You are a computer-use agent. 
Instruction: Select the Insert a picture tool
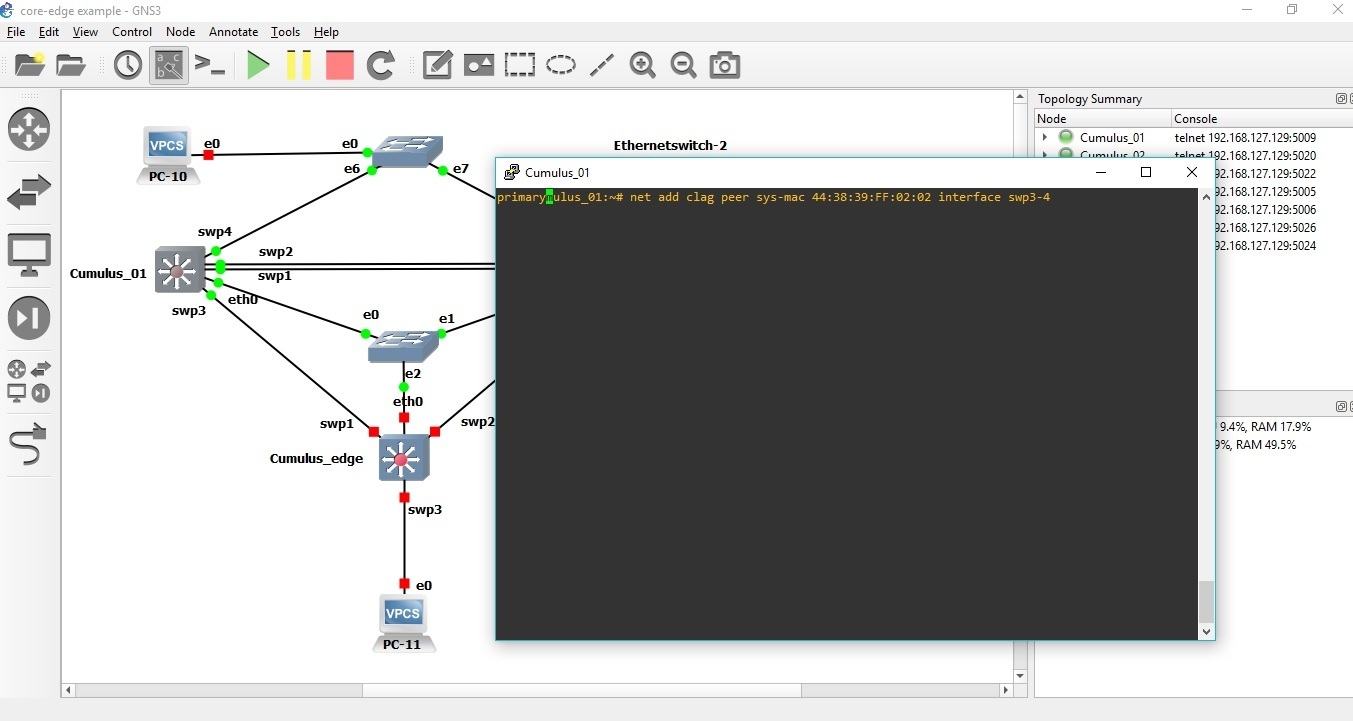[479, 66]
